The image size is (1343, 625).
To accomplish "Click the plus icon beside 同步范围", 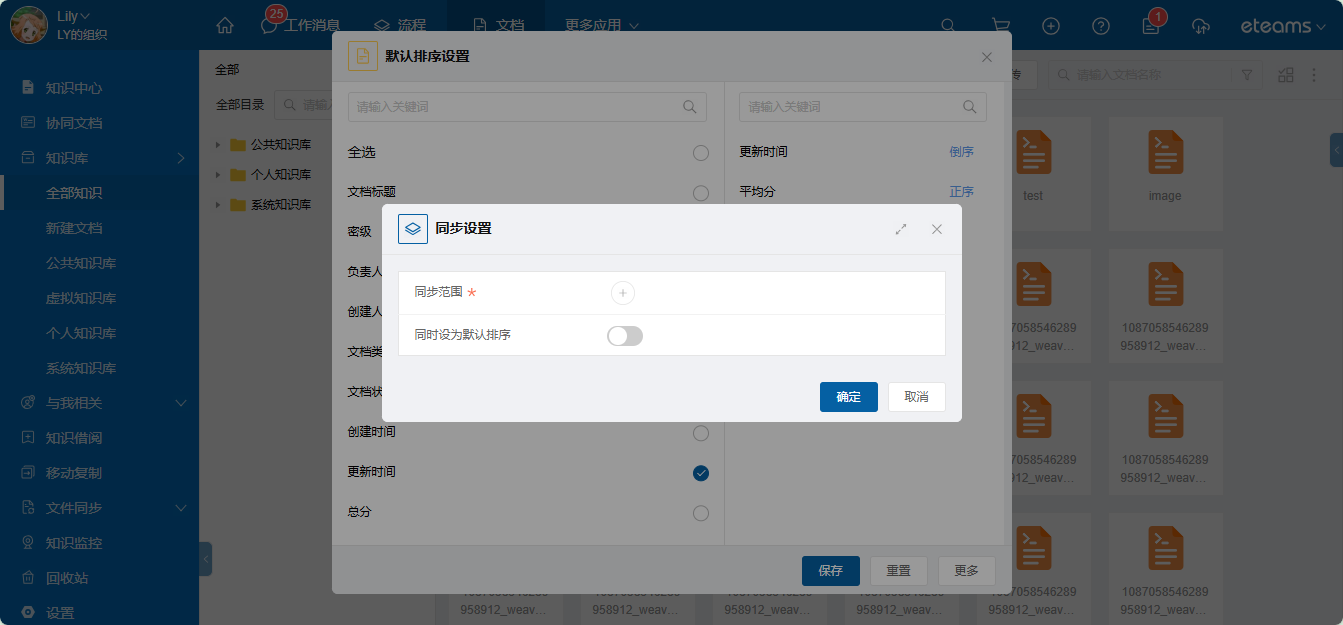I will [622, 293].
